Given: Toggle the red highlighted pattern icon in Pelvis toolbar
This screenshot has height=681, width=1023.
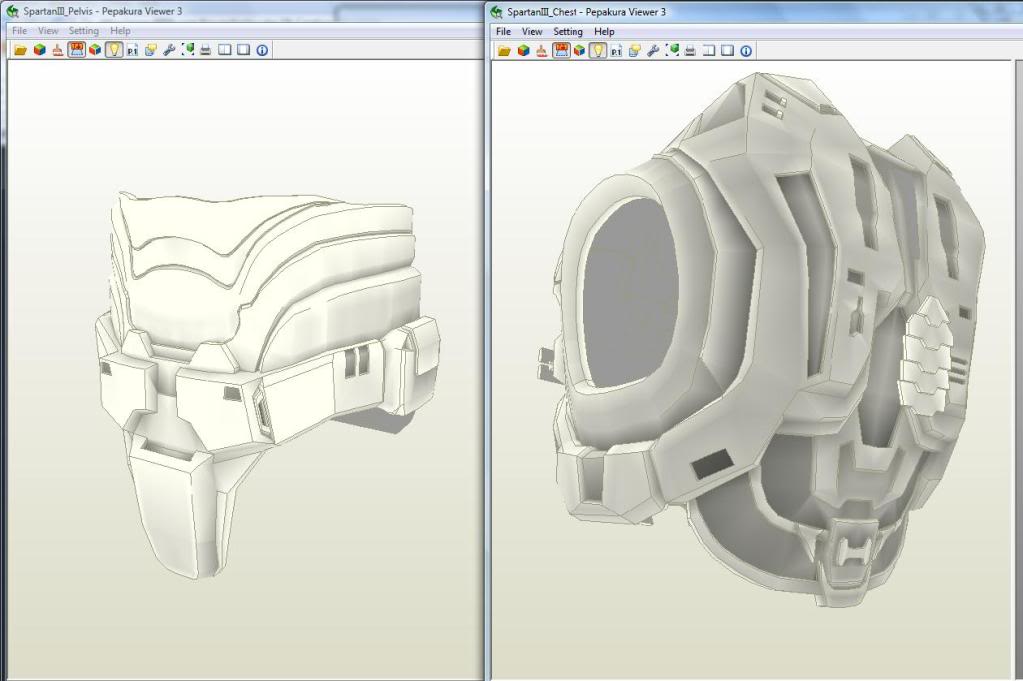Looking at the screenshot, I should pyautogui.click(x=76, y=50).
